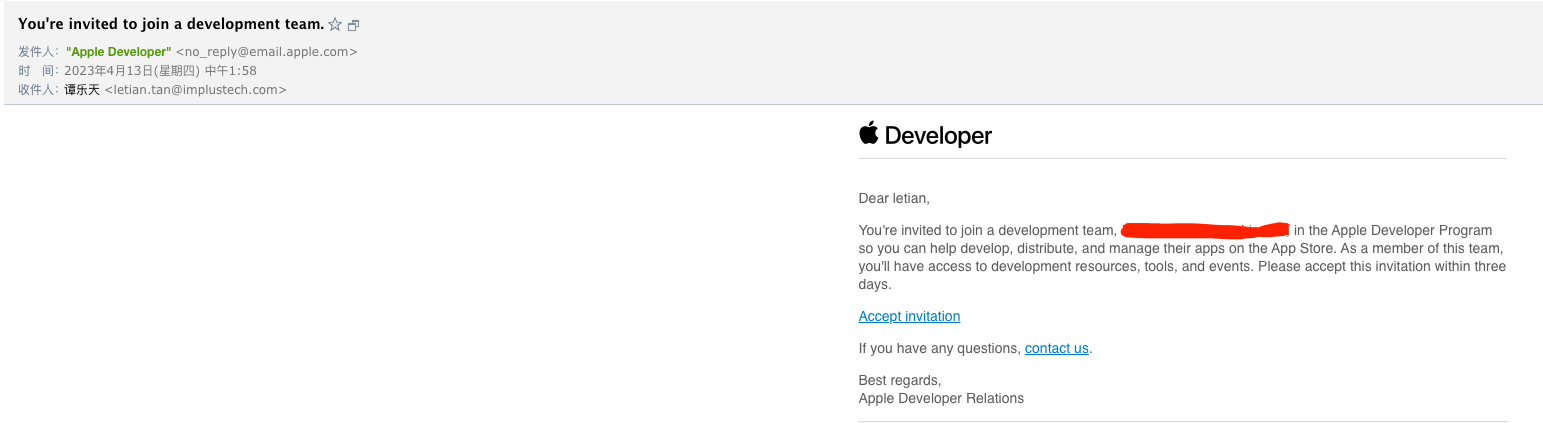Click the 发件人 label

coord(39,51)
